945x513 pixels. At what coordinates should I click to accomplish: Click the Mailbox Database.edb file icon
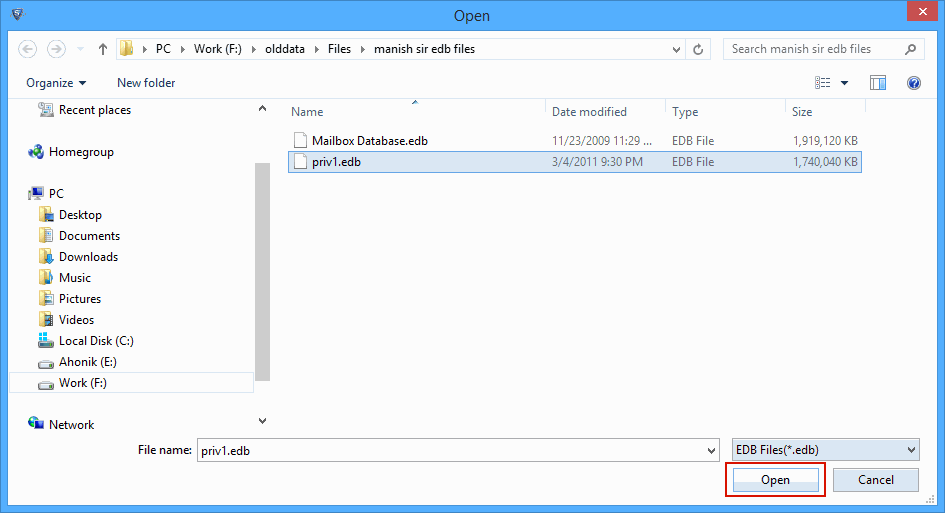[x=300, y=141]
